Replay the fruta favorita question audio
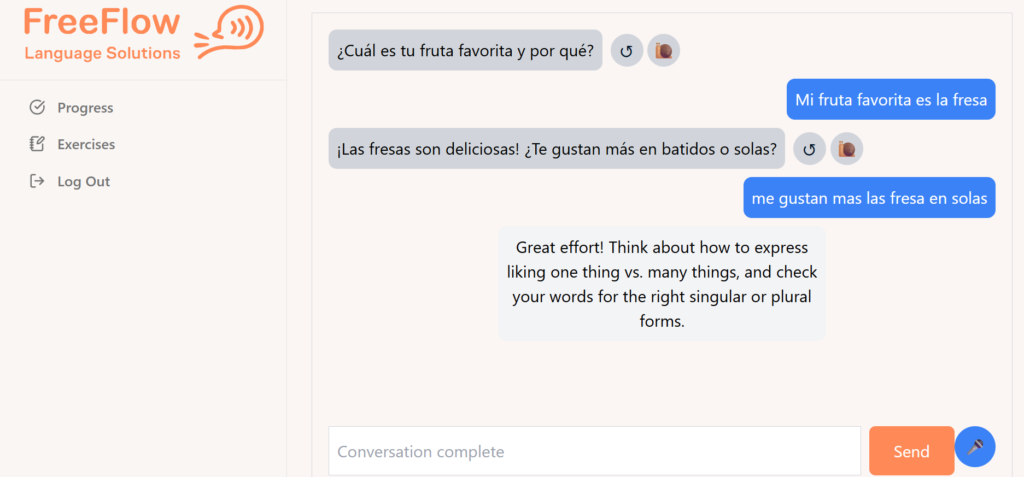Image resolution: width=1024 pixels, height=477 pixels. point(626,50)
